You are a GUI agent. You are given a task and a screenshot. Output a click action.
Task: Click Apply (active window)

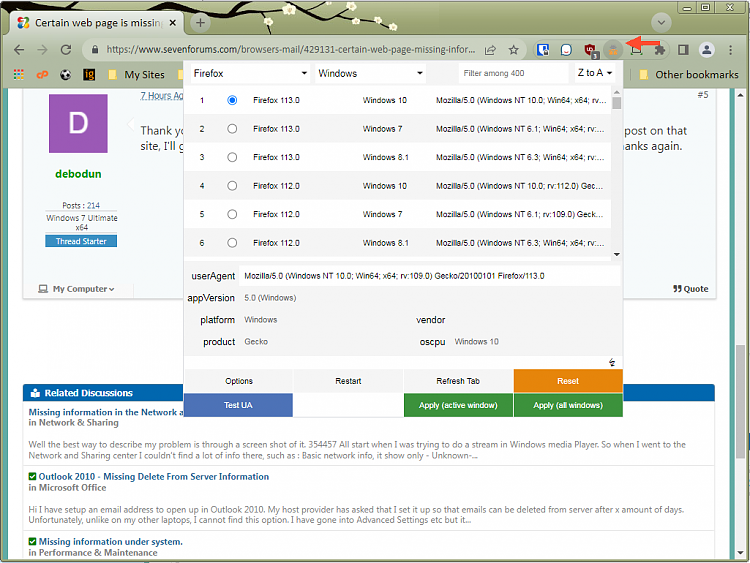point(458,405)
